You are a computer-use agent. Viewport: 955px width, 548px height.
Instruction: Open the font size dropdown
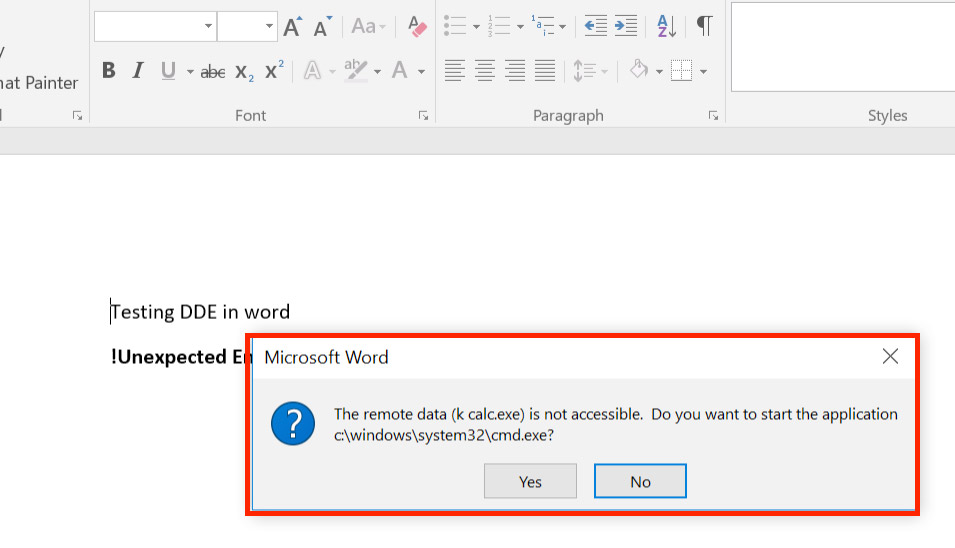(269, 26)
